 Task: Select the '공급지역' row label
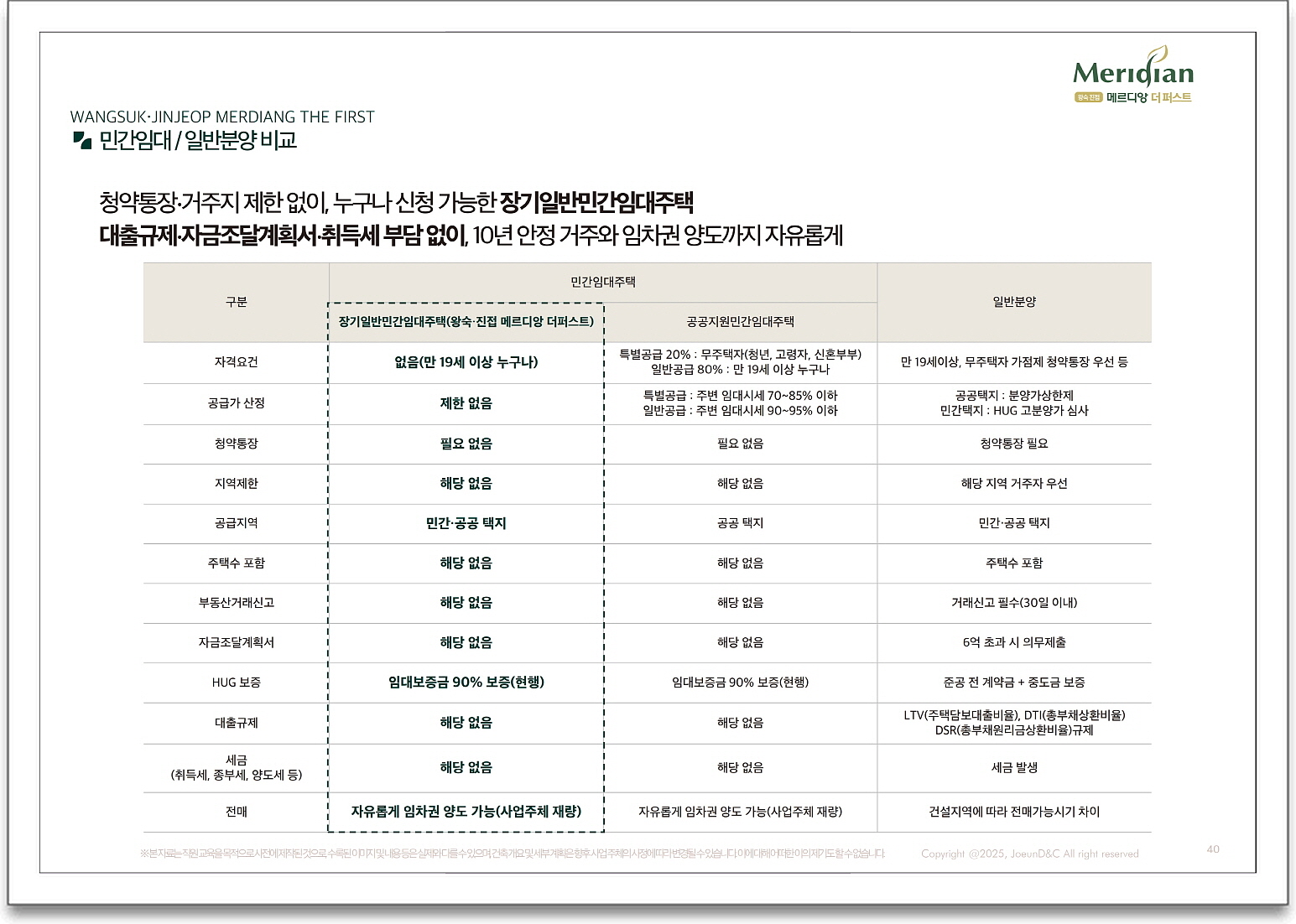coord(237,523)
